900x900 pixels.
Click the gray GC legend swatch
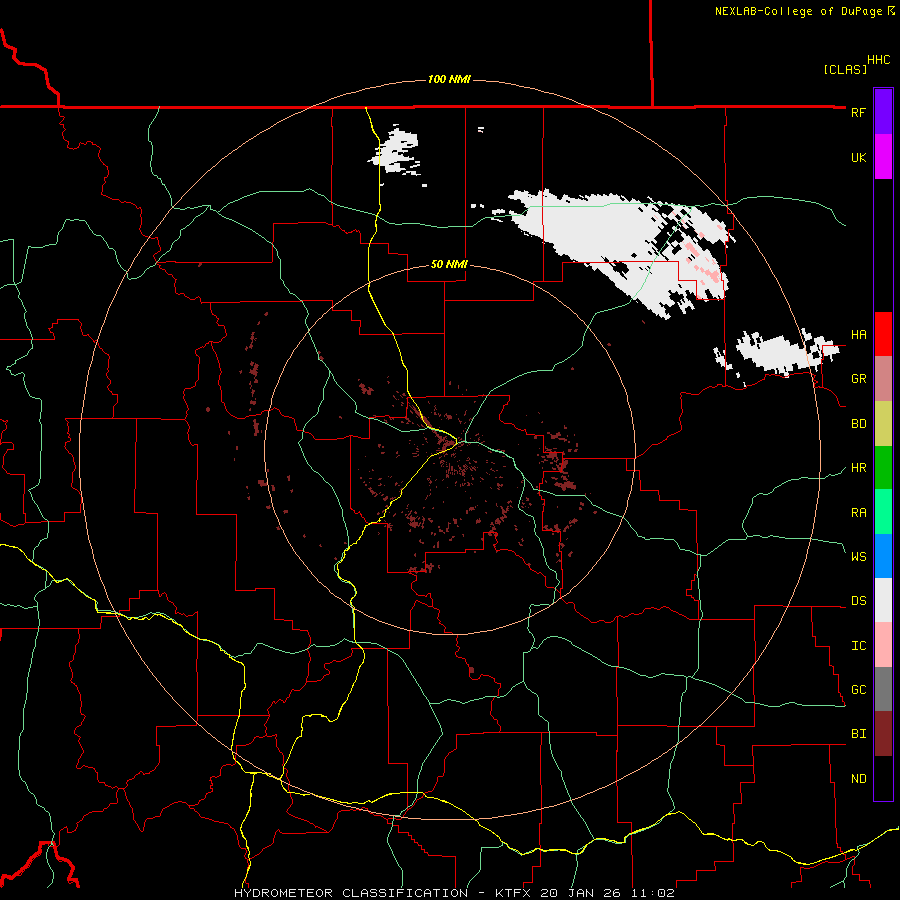point(883,689)
